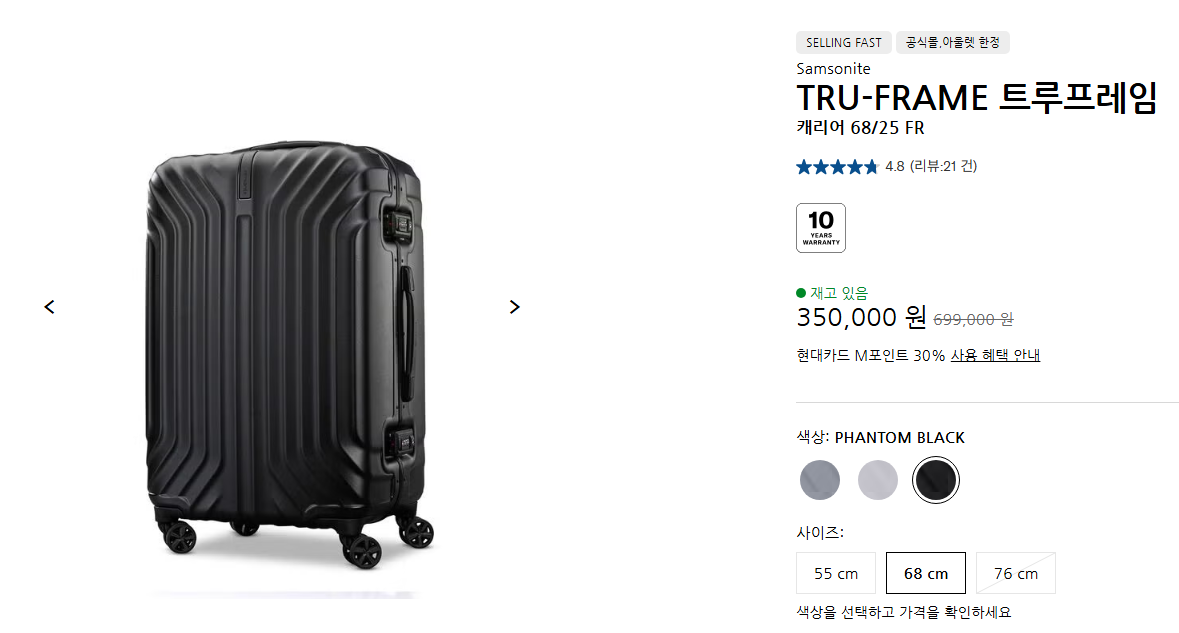Viewport: 1179px width, 633px height.
Task: Choose the light silver color swatch
Action: [x=877, y=480]
